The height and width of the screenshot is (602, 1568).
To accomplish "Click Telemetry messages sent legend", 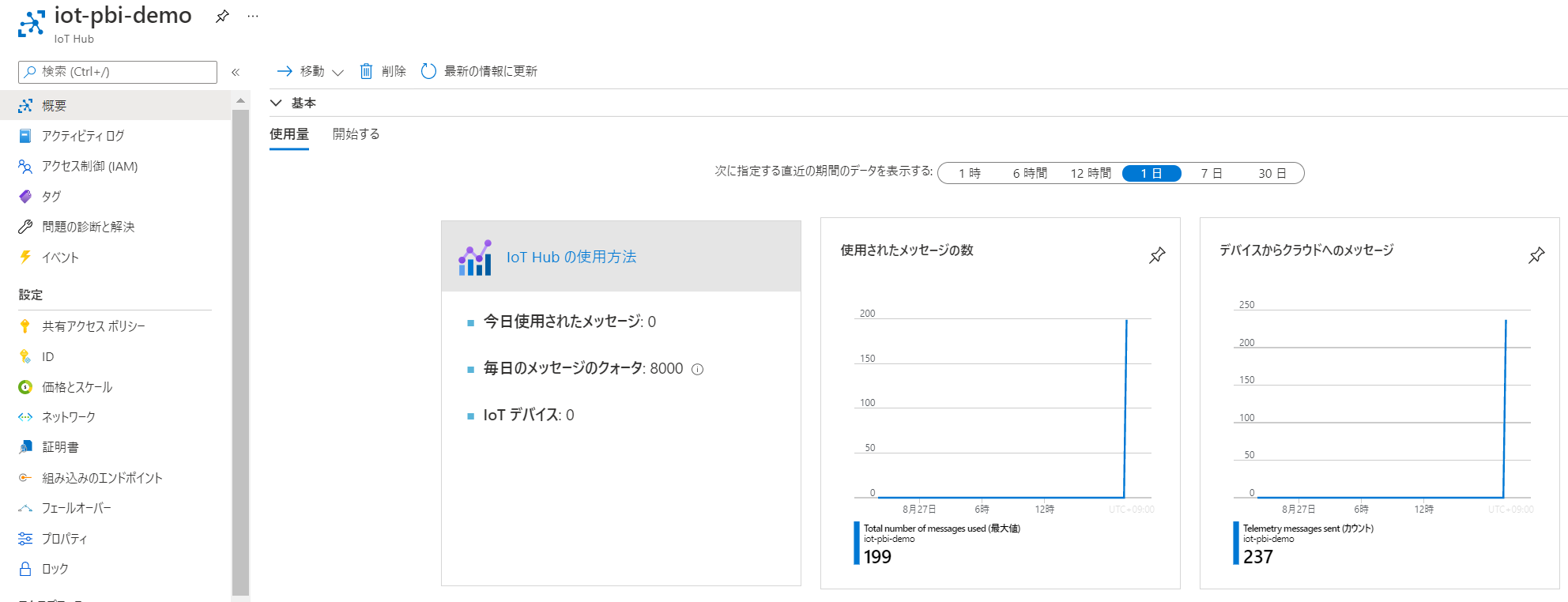I will 1308,529.
